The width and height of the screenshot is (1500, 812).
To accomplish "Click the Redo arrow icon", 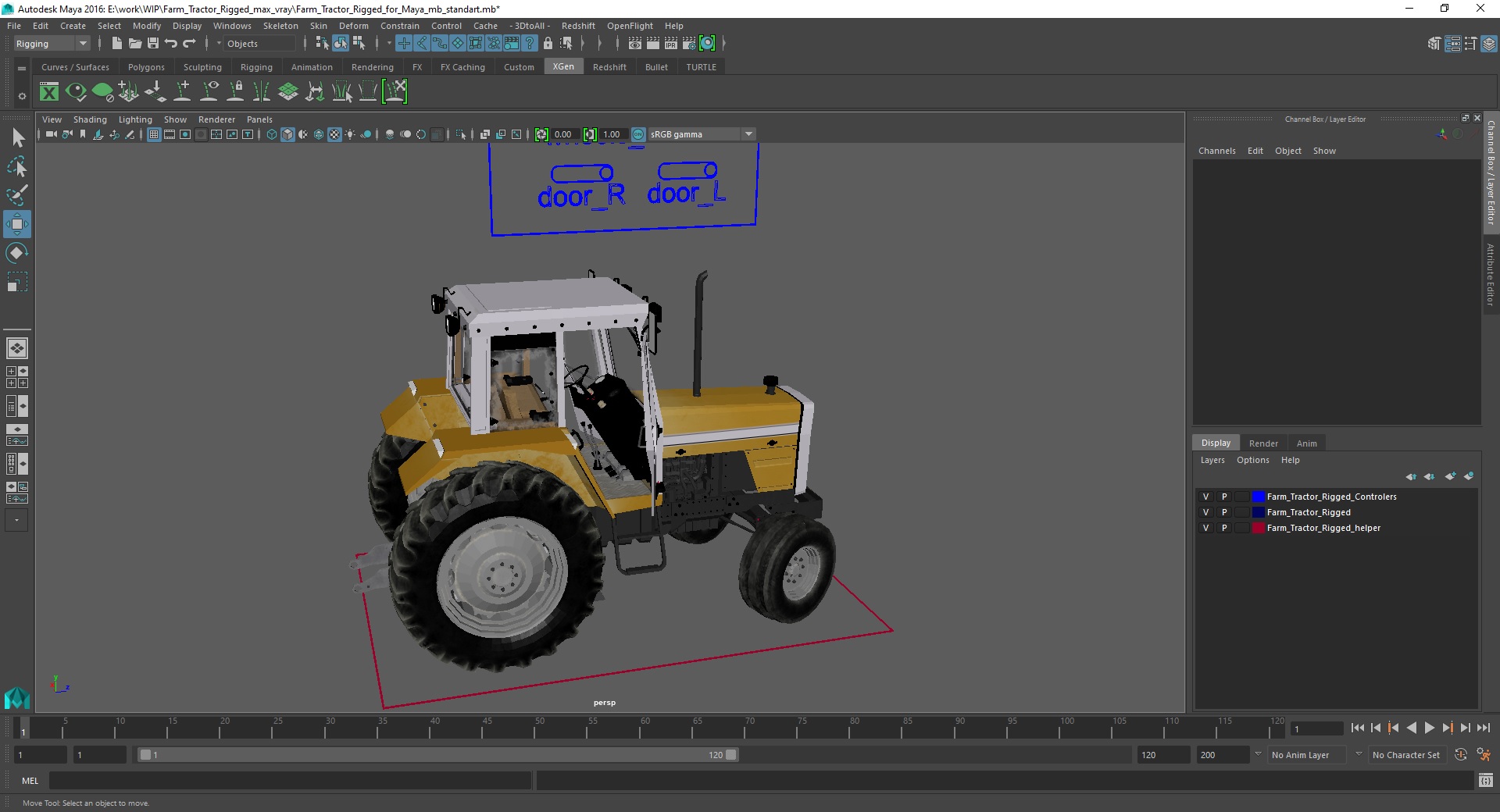I will click(x=189, y=44).
